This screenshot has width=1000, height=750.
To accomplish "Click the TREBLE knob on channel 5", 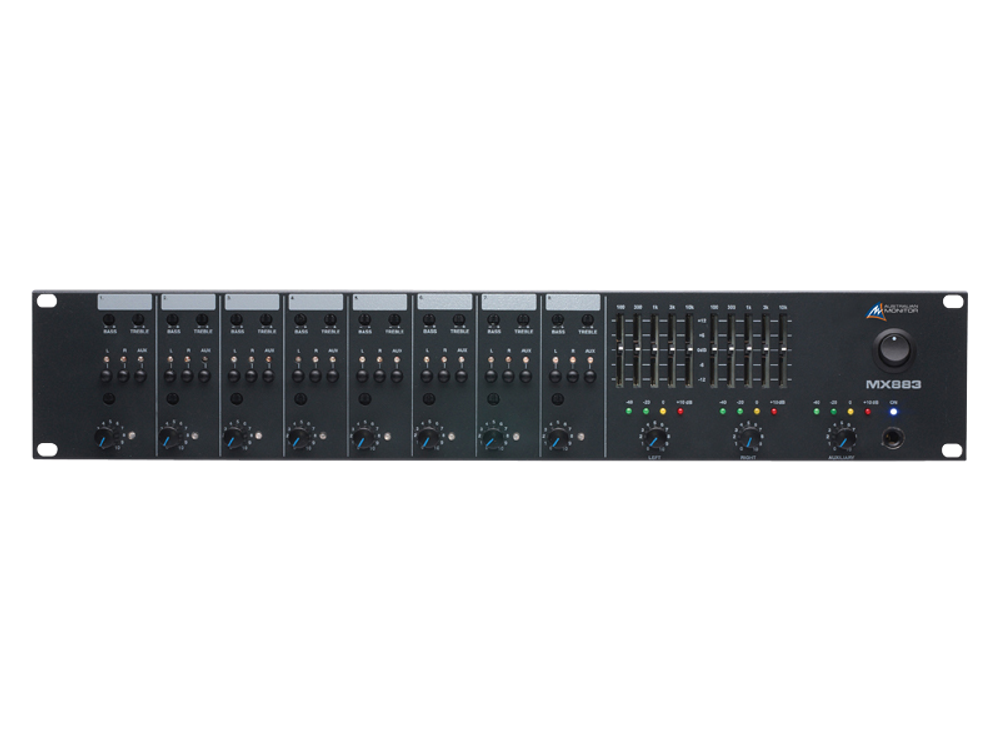I will click(x=392, y=321).
